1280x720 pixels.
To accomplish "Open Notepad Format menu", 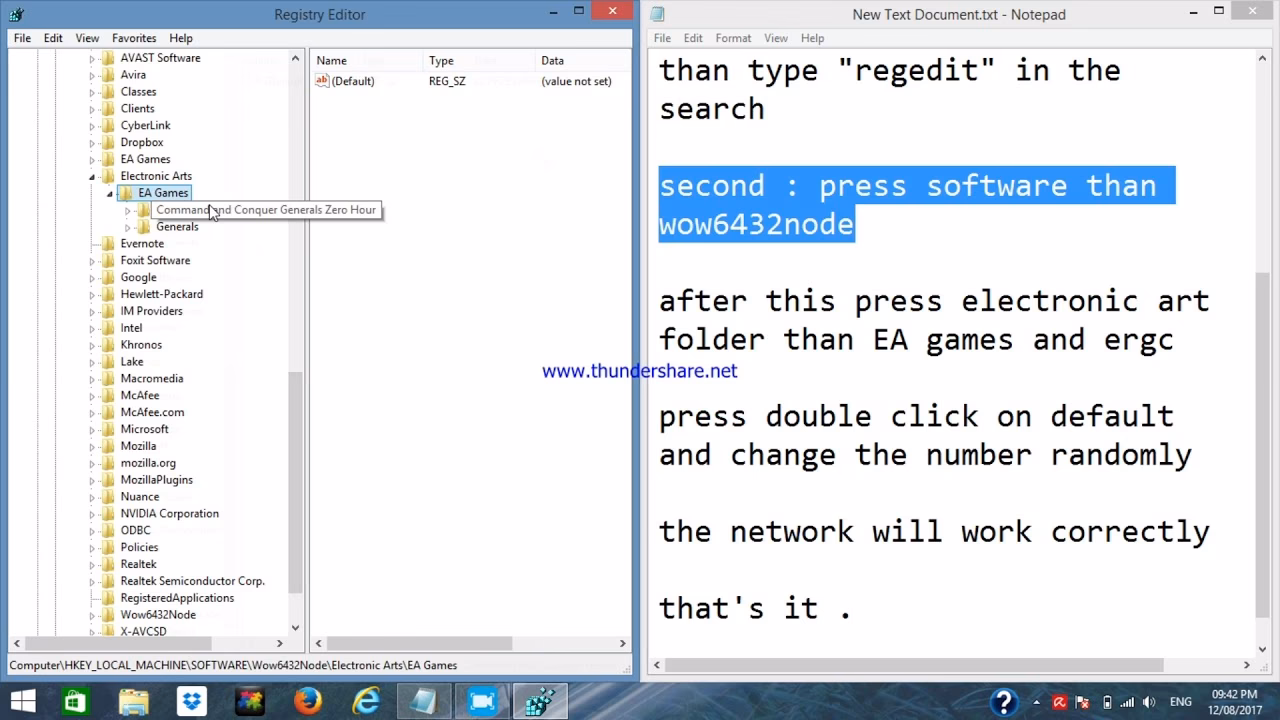I will 733,38.
